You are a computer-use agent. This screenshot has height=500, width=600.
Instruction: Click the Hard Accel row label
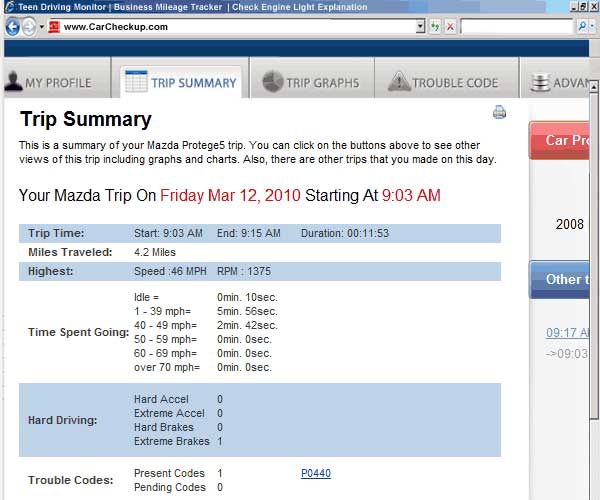(161, 399)
